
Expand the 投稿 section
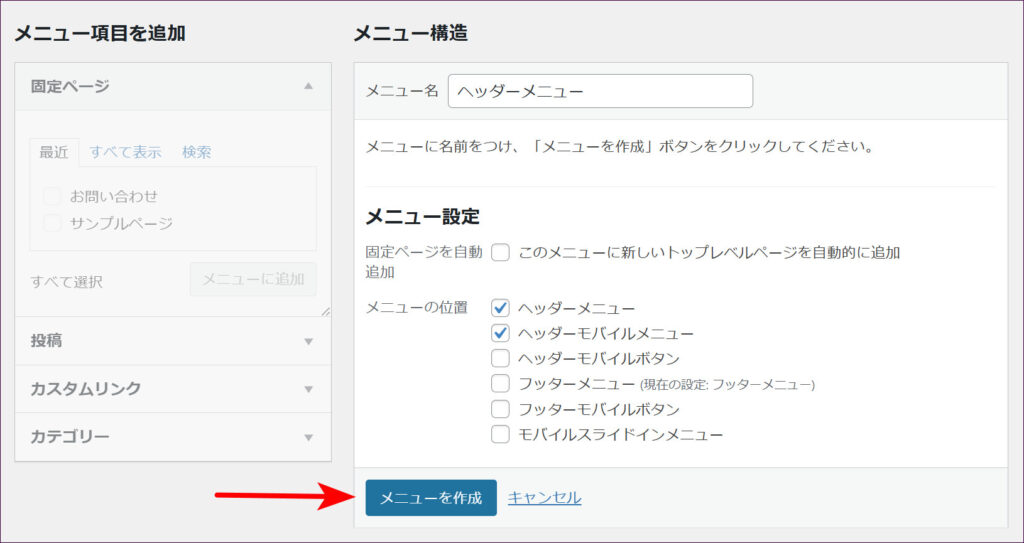308,341
